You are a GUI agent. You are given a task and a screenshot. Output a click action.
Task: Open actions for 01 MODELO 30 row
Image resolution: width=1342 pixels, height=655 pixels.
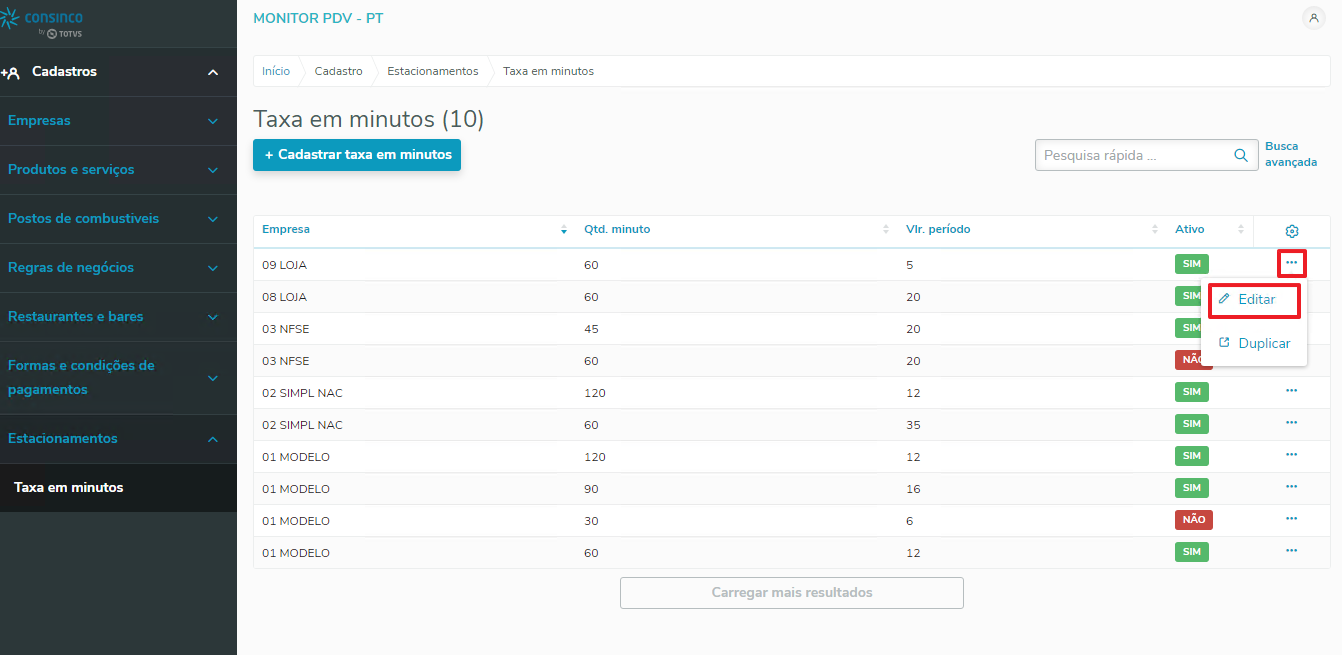(1291, 519)
